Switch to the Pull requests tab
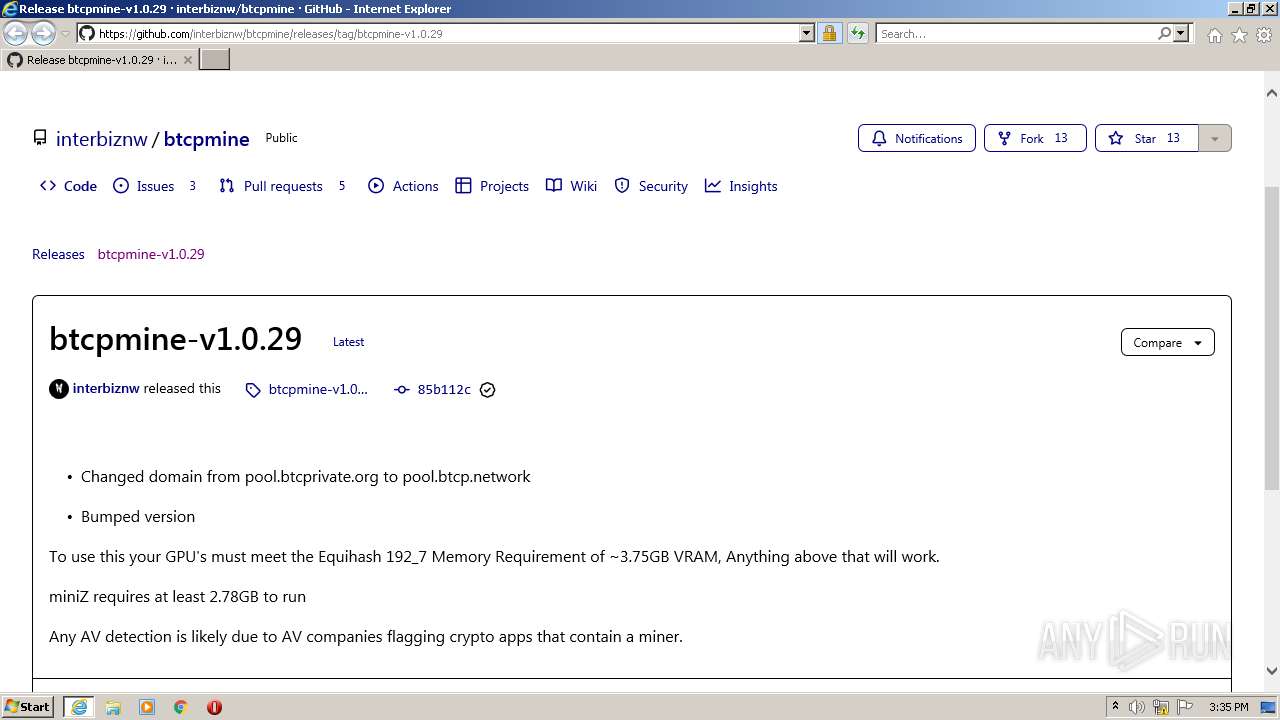The height and width of the screenshot is (720, 1280). tap(282, 186)
